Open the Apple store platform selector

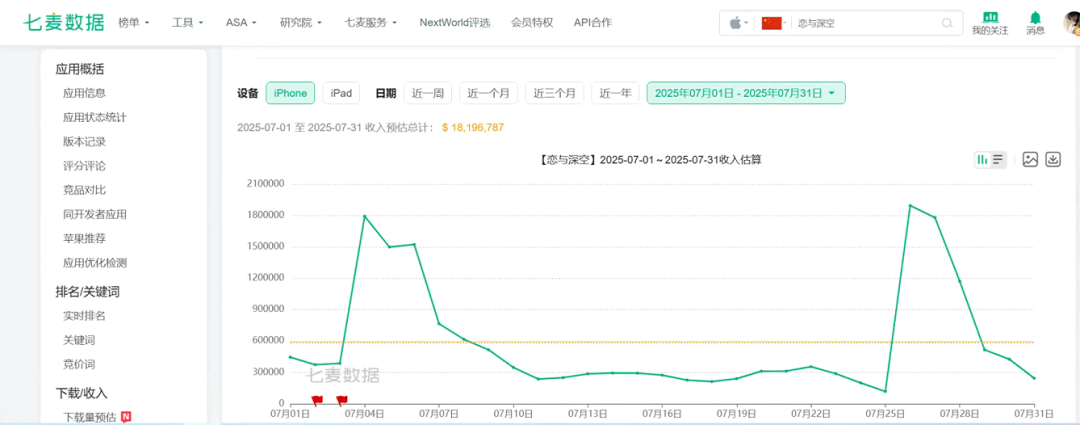pyautogui.click(x=739, y=23)
